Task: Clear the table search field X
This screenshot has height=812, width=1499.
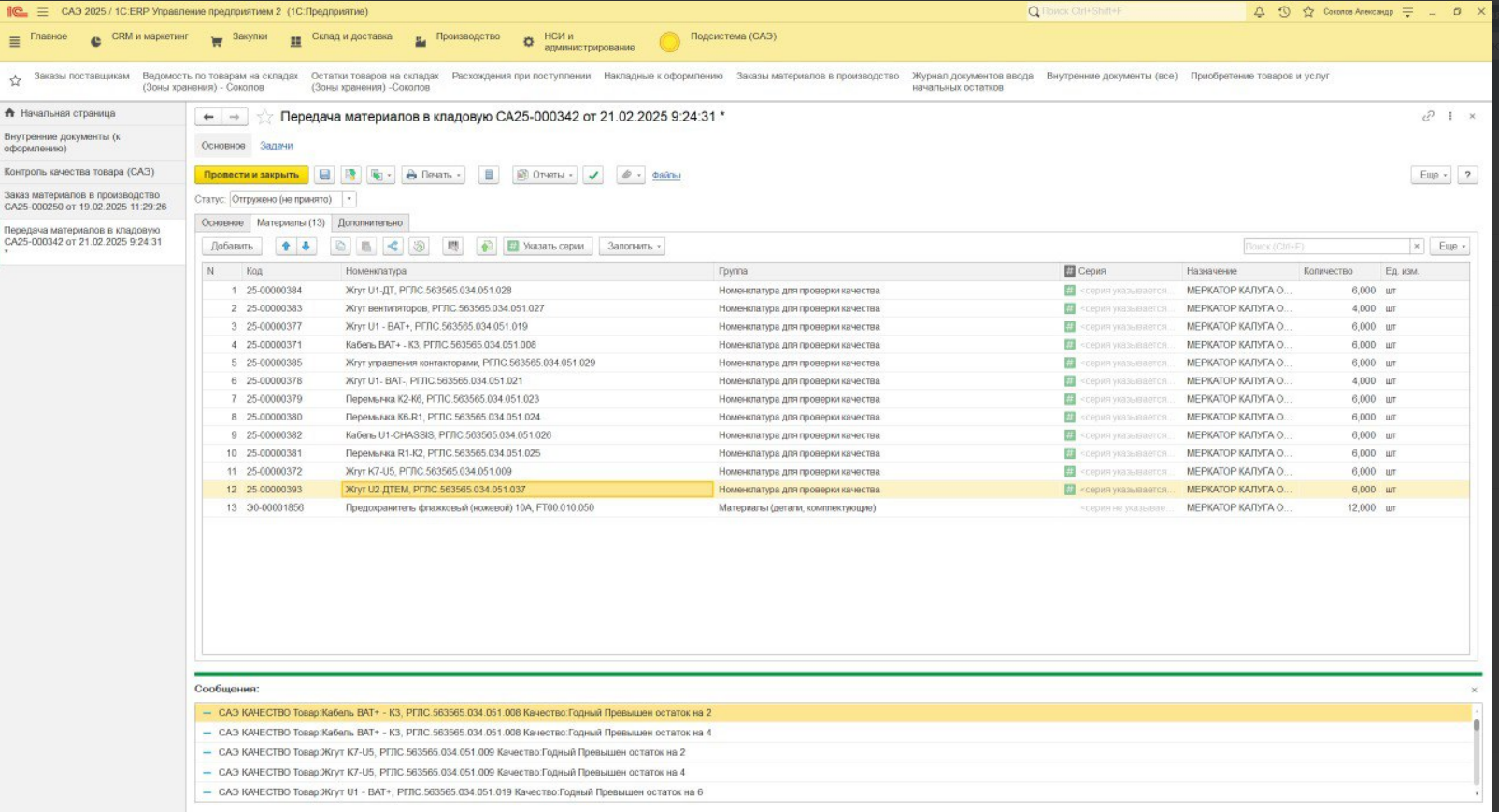Action: (x=1417, y=246)
